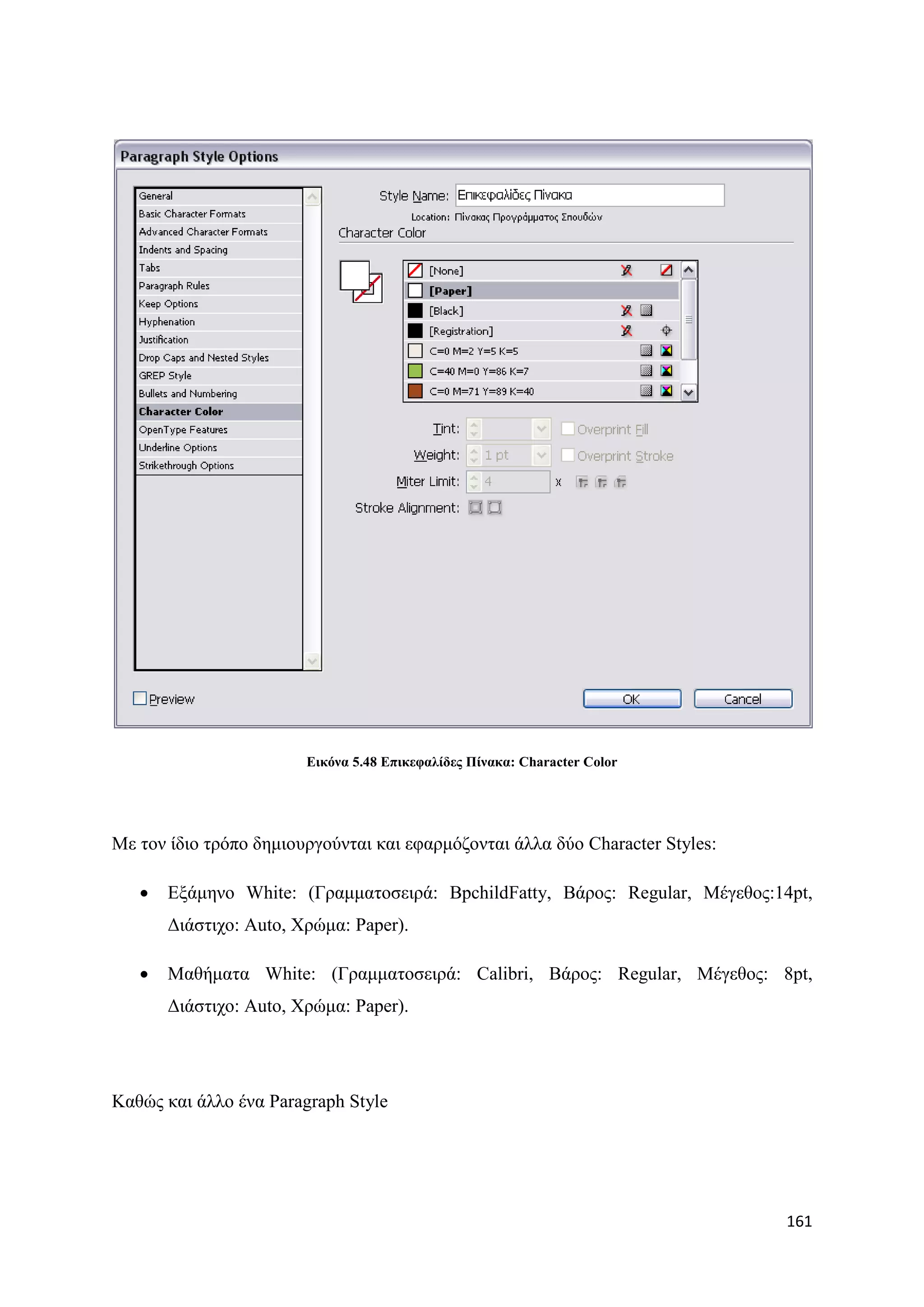The width and height of the screenshot is (924, 1307).
Task: Open Bullets and Numbering category
Action: [x=219, y=394]
